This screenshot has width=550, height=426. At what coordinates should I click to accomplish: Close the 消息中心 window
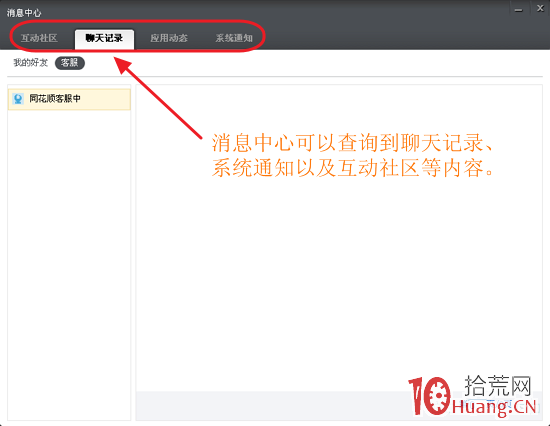pos(540,8)
